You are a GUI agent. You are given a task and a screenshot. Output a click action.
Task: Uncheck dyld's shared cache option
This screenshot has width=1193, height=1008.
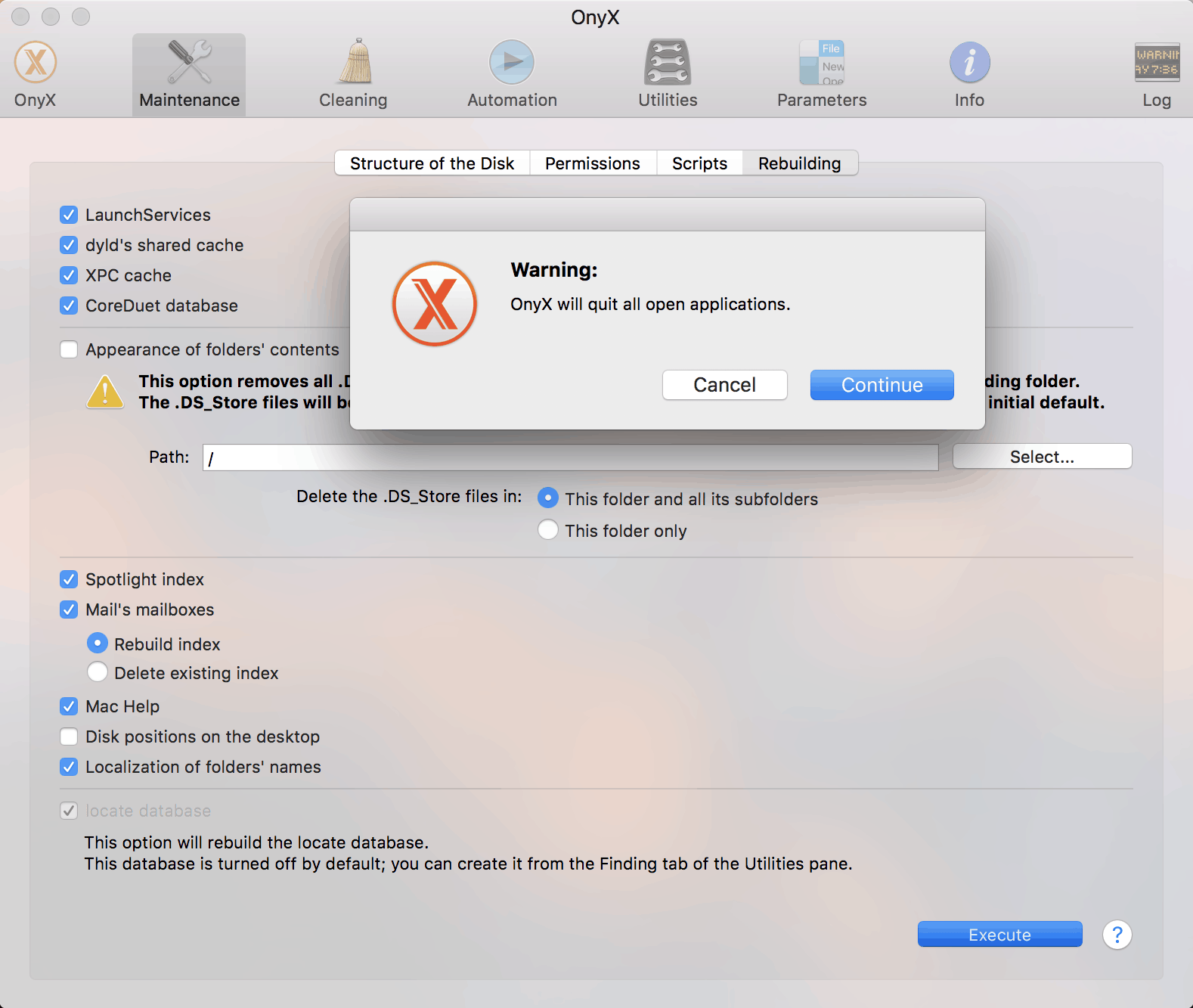(x=69, y=245)
